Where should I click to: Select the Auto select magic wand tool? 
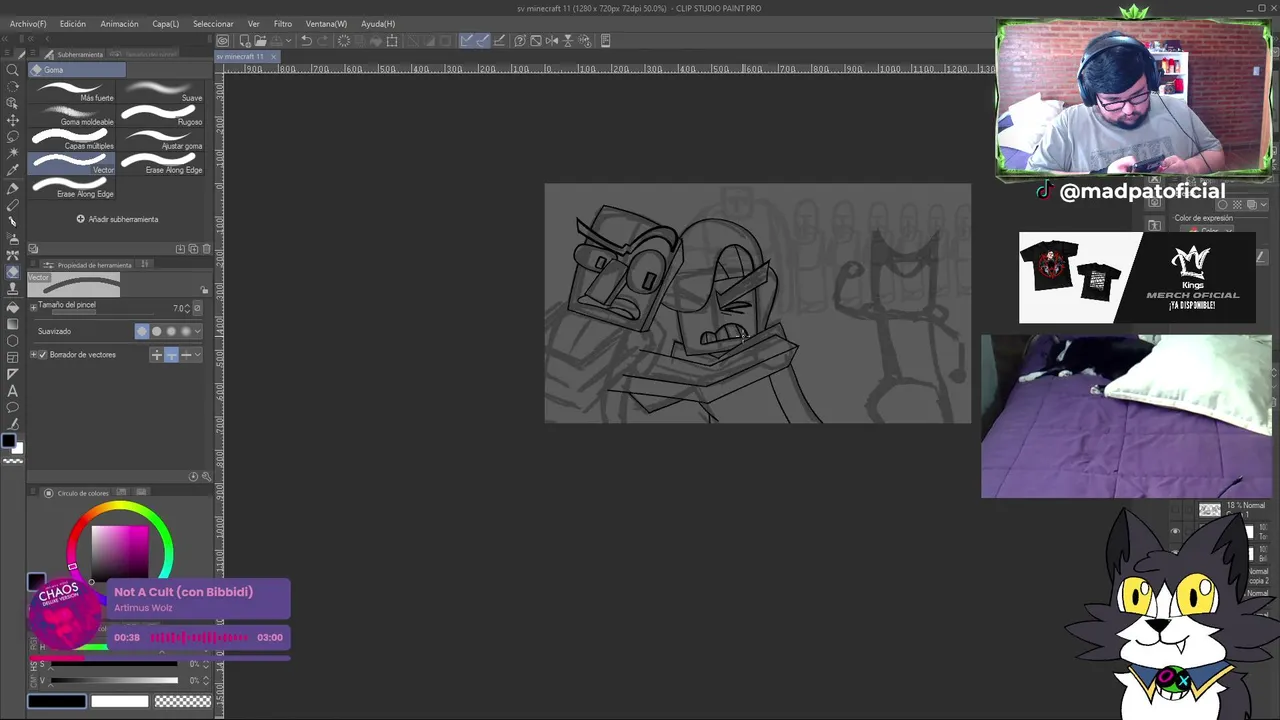[13, 154]
